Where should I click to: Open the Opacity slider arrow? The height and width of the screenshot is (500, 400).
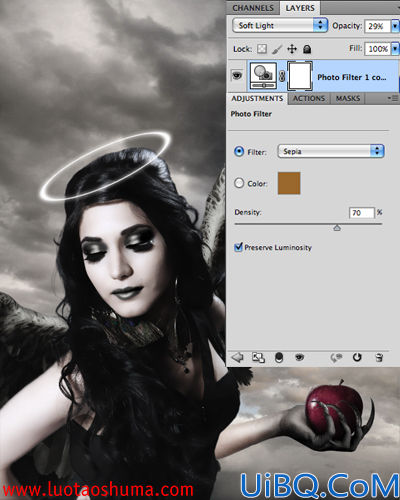coord(395,26)
